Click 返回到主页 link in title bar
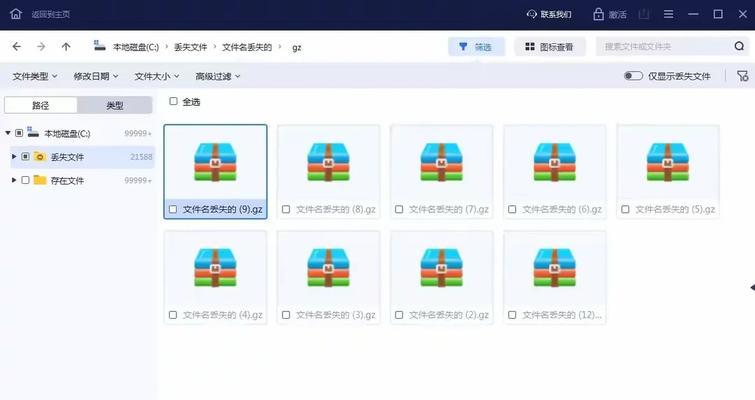 click(51, 14)
